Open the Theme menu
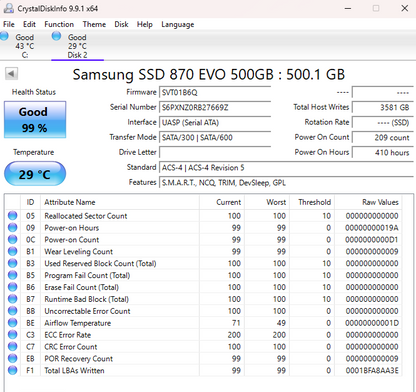This screenshot has width=416, height=392. tap(94, 24)
